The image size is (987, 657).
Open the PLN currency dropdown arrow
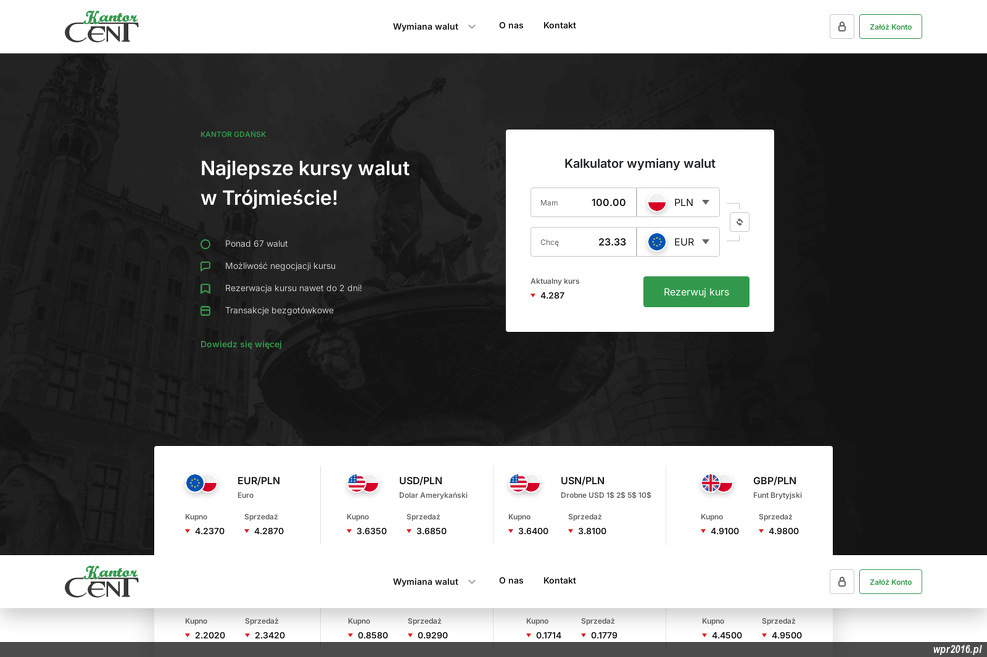pos(705,203)
